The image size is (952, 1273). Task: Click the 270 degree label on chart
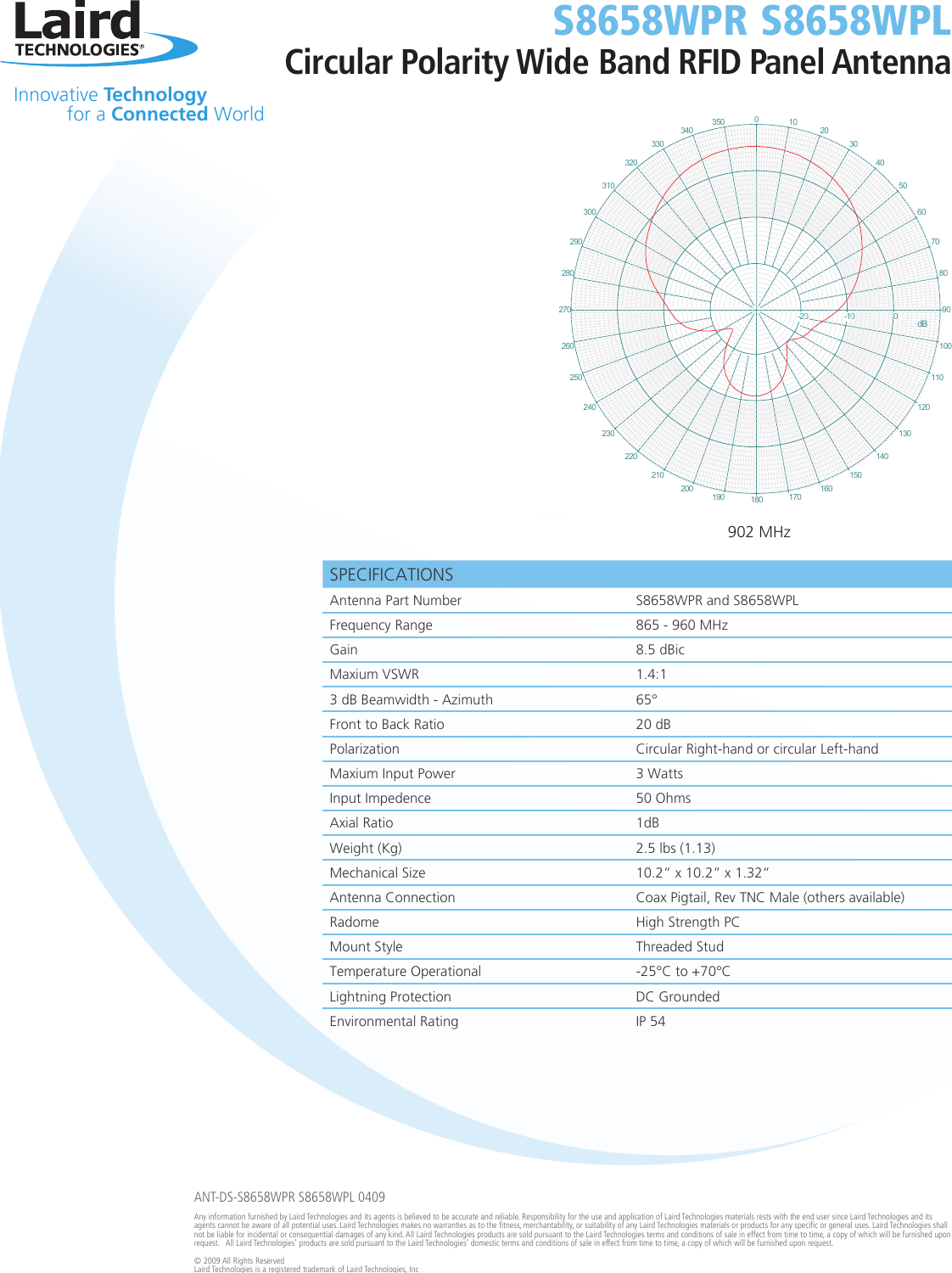(564, 310)
